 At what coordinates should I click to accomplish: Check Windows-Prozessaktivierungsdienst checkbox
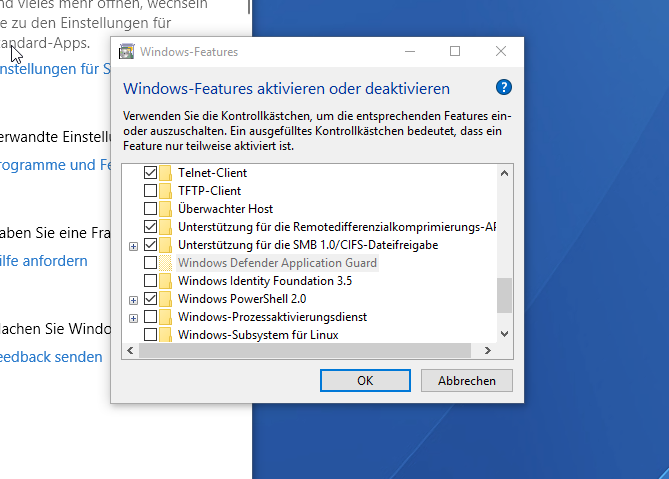[150, 317]
